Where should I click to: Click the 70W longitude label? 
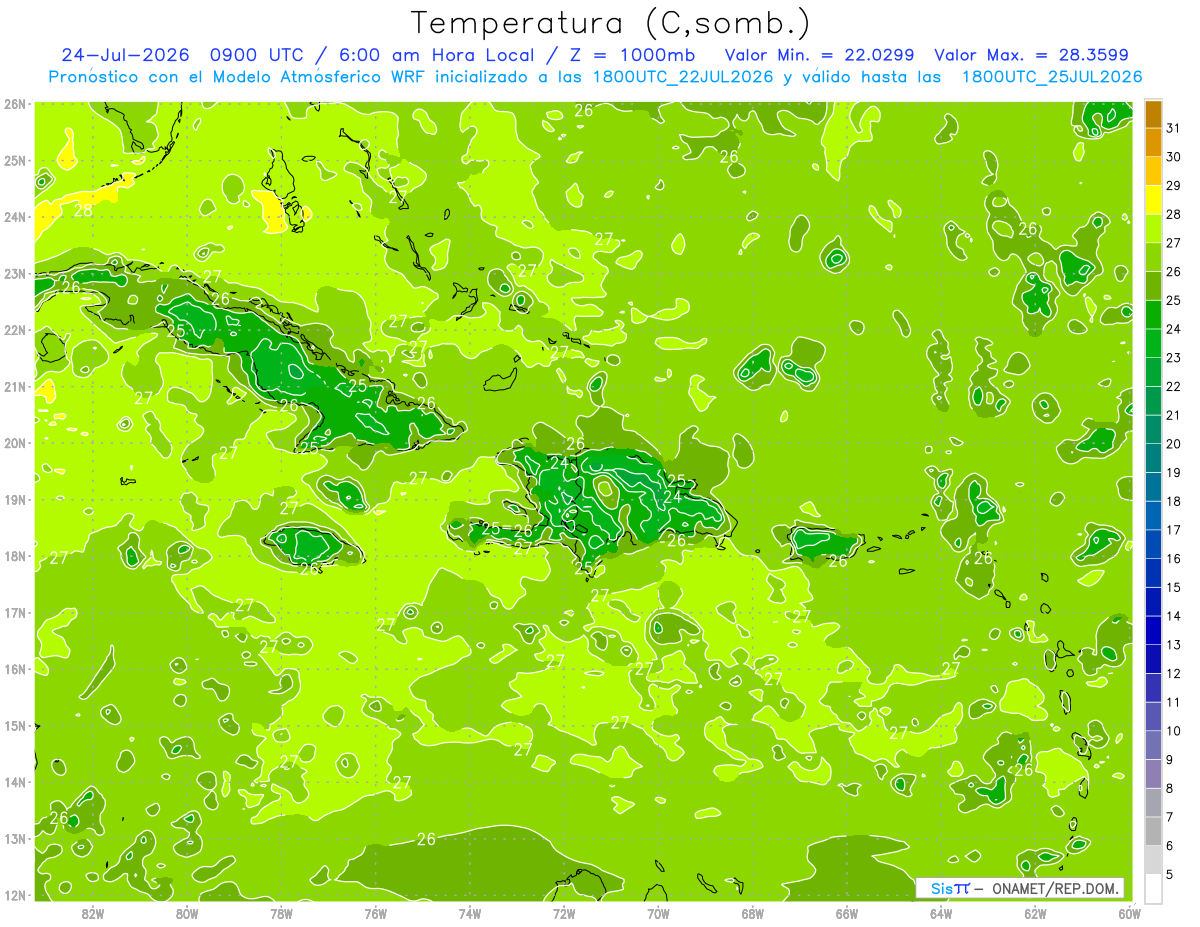tap(658, 913)
